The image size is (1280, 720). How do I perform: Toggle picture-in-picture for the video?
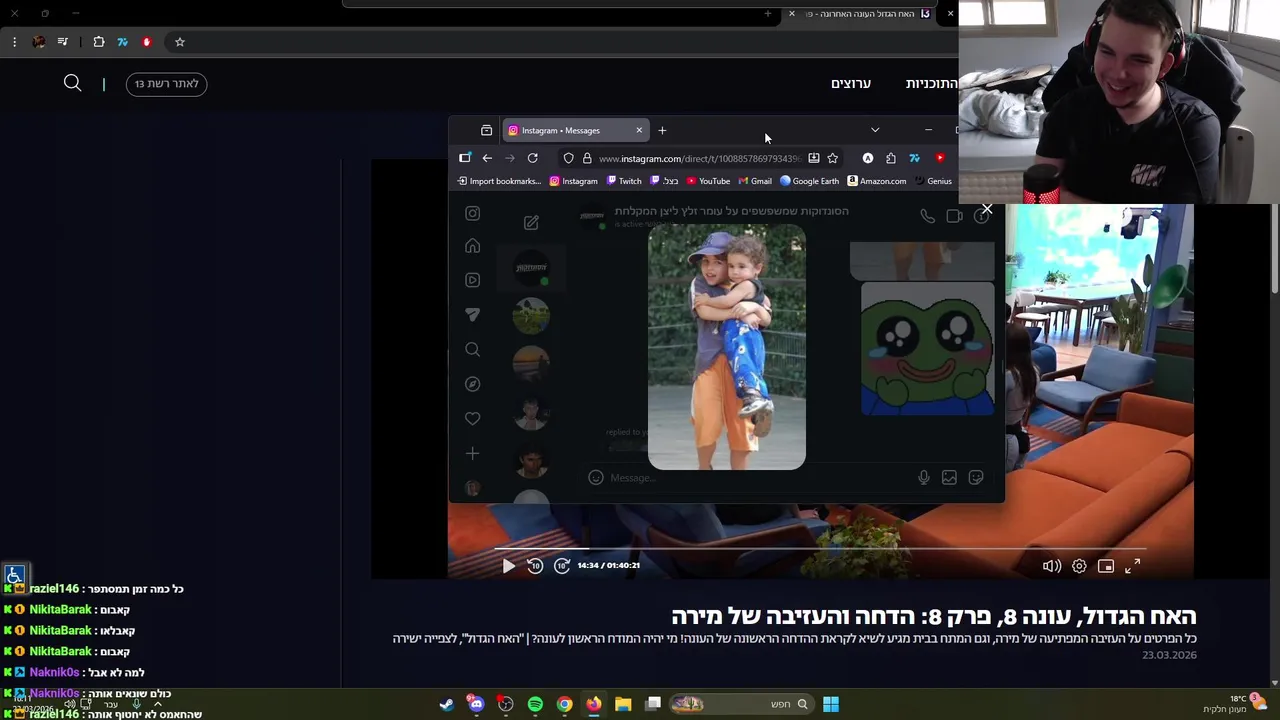[1106, 566]
